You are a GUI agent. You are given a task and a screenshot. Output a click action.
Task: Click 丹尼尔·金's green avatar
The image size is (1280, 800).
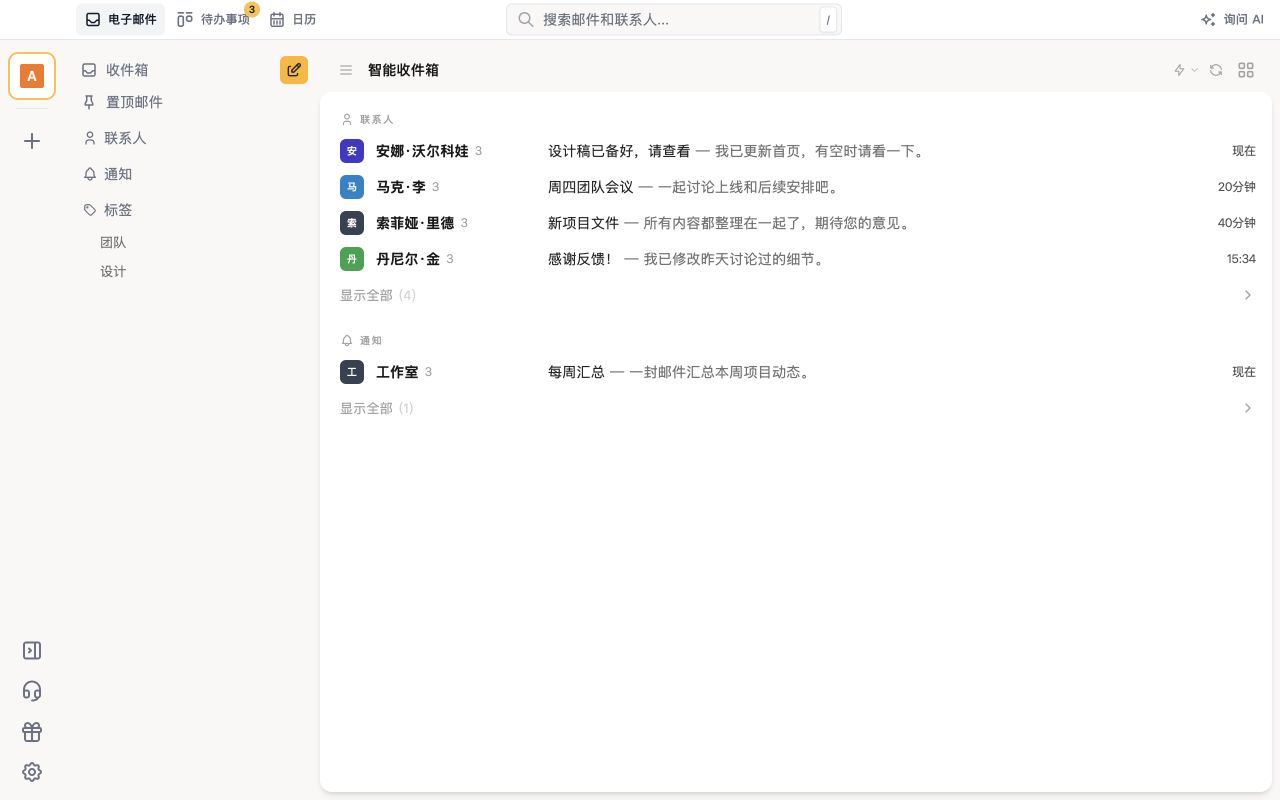coord(352,259)
